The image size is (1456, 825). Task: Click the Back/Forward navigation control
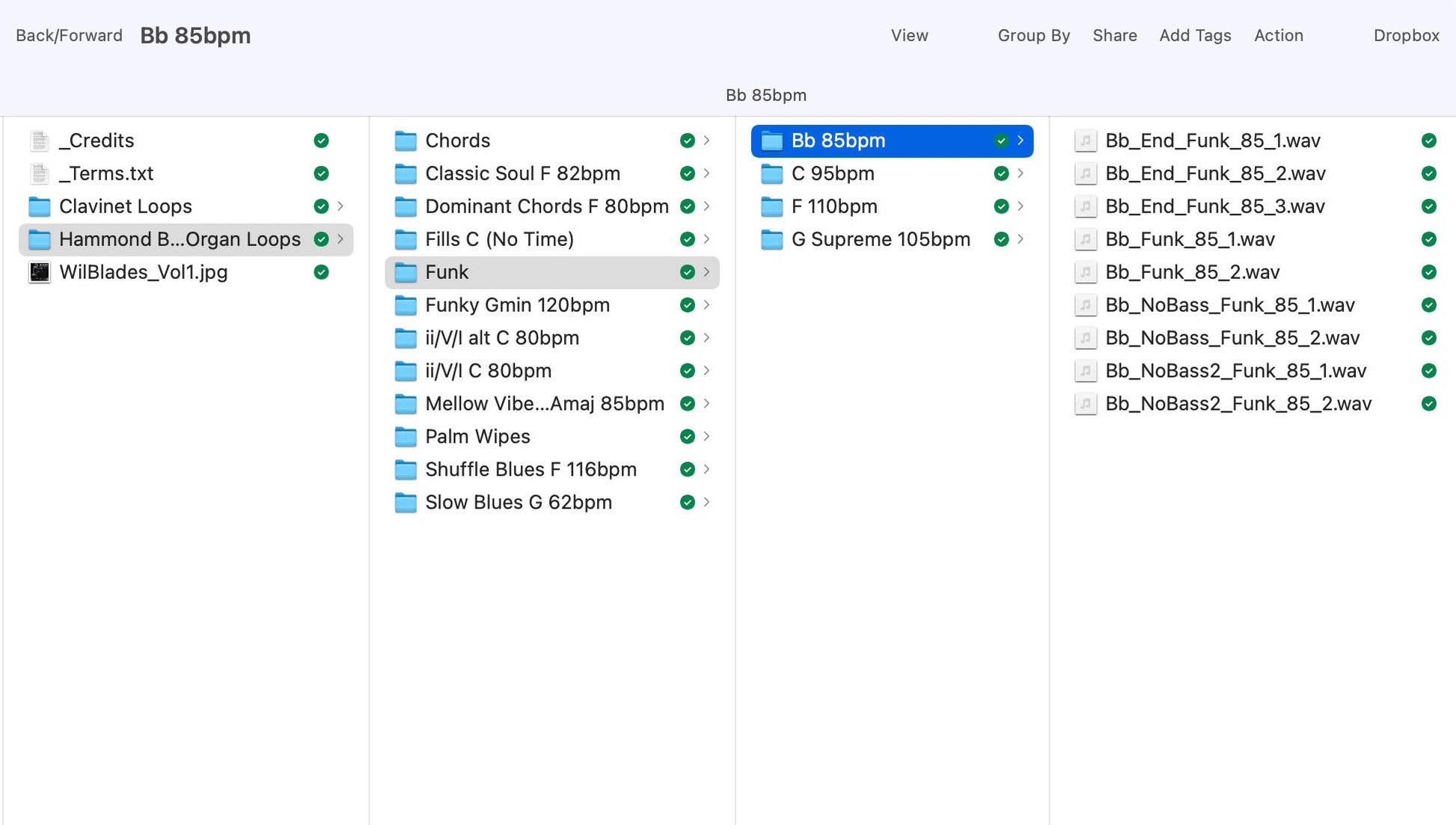coord(69,35)
